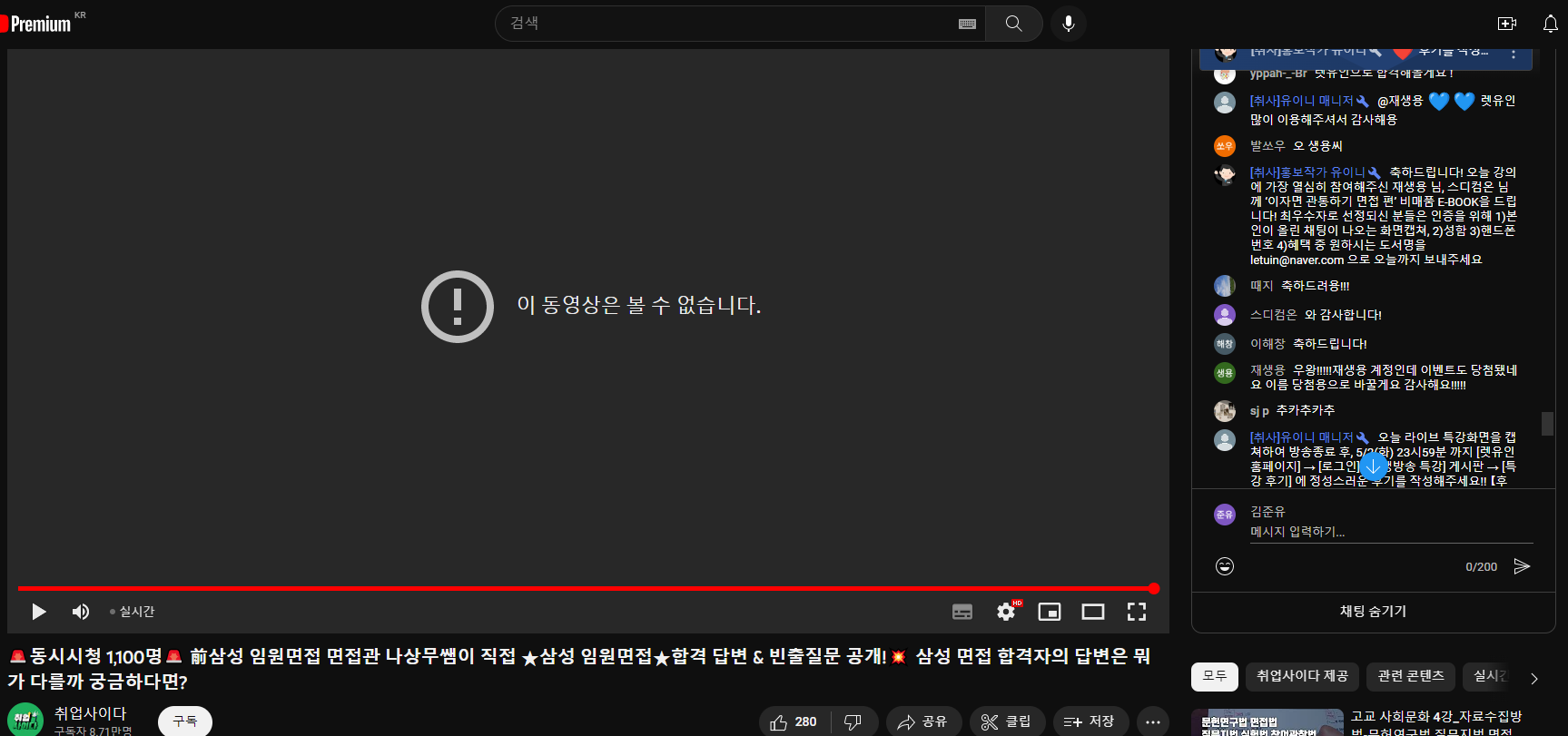Open the notifications bell
The width and height of the screenshot is (1568, 736).
(x=1551, y=24)
